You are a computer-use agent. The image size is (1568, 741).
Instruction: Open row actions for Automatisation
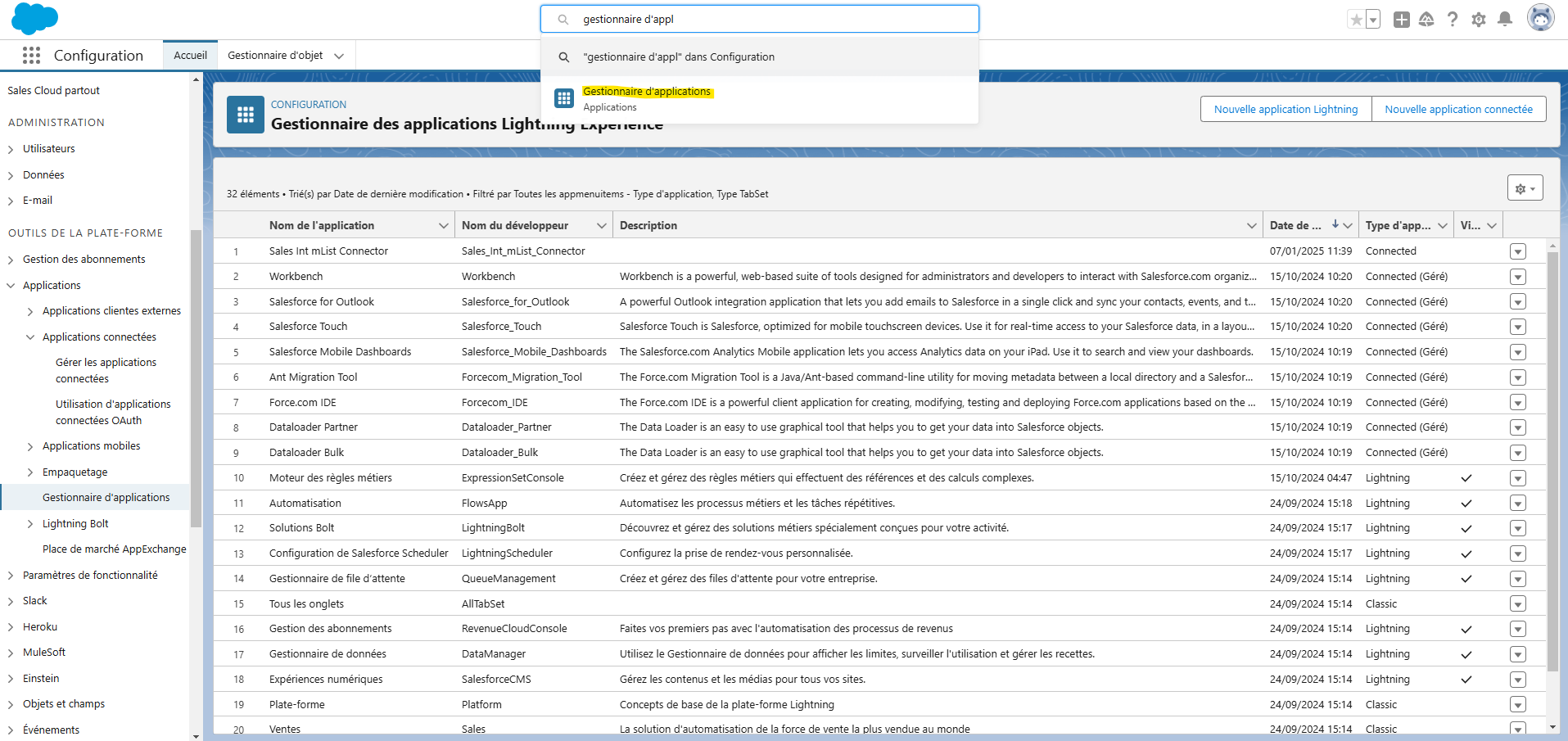1518,504
